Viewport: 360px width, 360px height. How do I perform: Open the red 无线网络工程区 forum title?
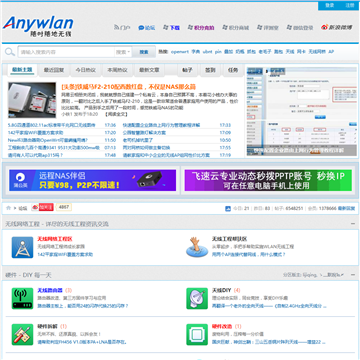[x=55, y=239]
